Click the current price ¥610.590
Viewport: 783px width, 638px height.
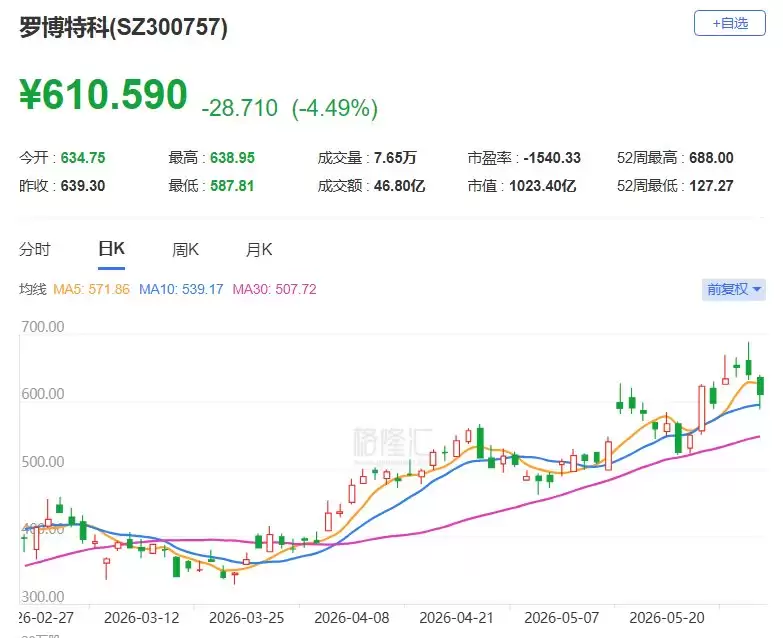tap(103, 94)
